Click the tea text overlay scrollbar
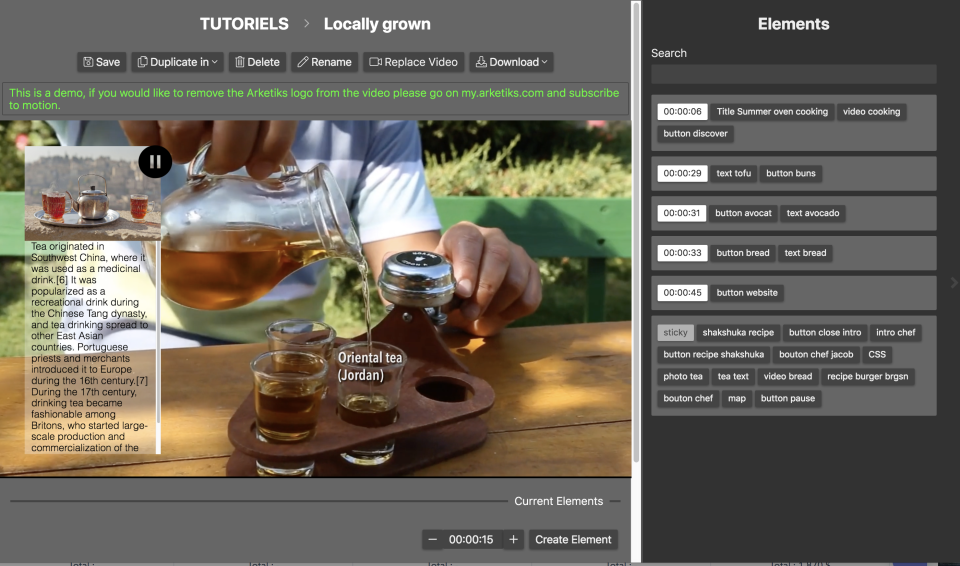Screen dimensions: 960x566 point(159,331)
